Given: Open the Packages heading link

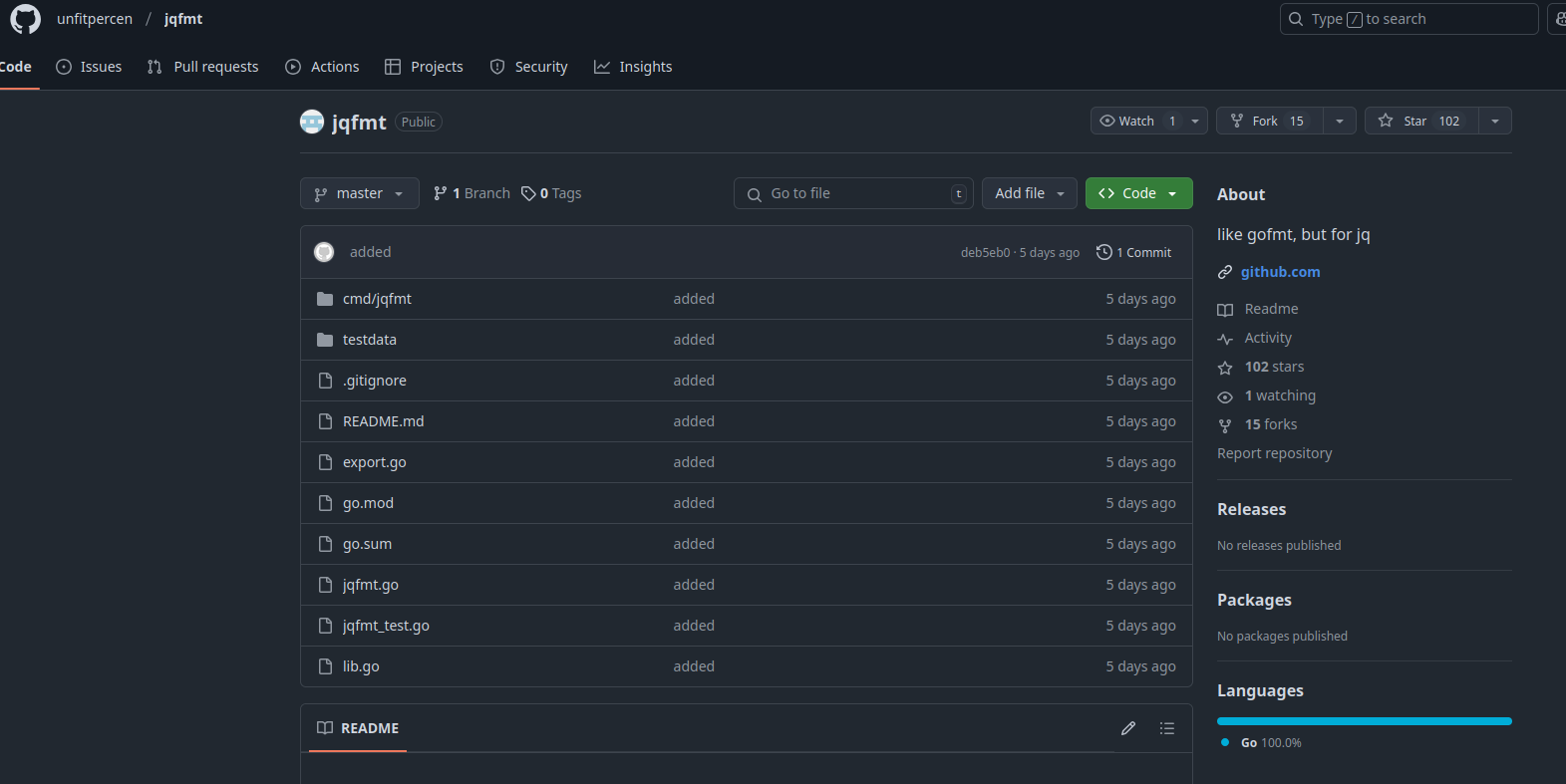Looking at the screenshot, I should (1254, 600).
